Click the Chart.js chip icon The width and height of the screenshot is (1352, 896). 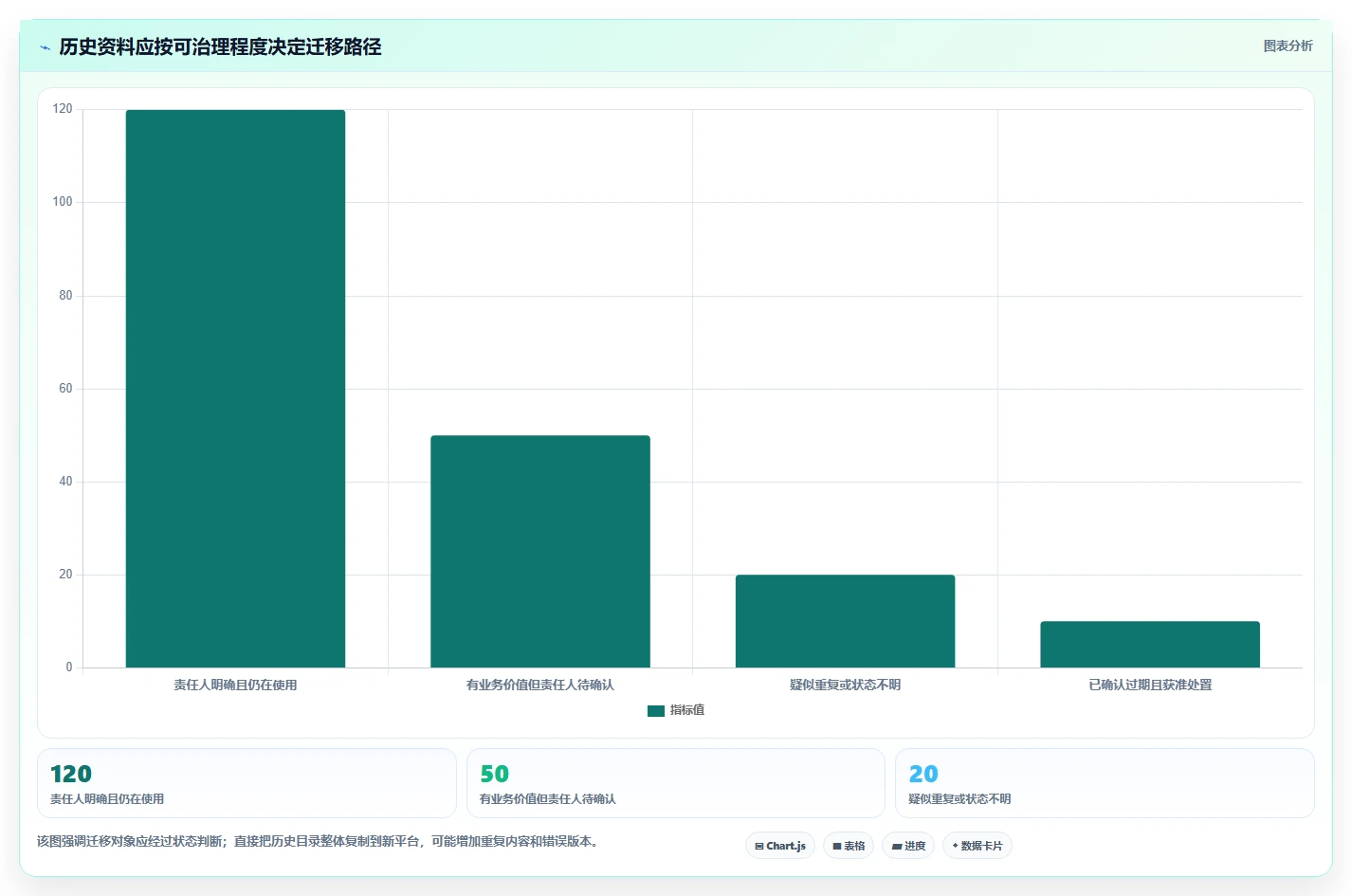tap(759, 846)
